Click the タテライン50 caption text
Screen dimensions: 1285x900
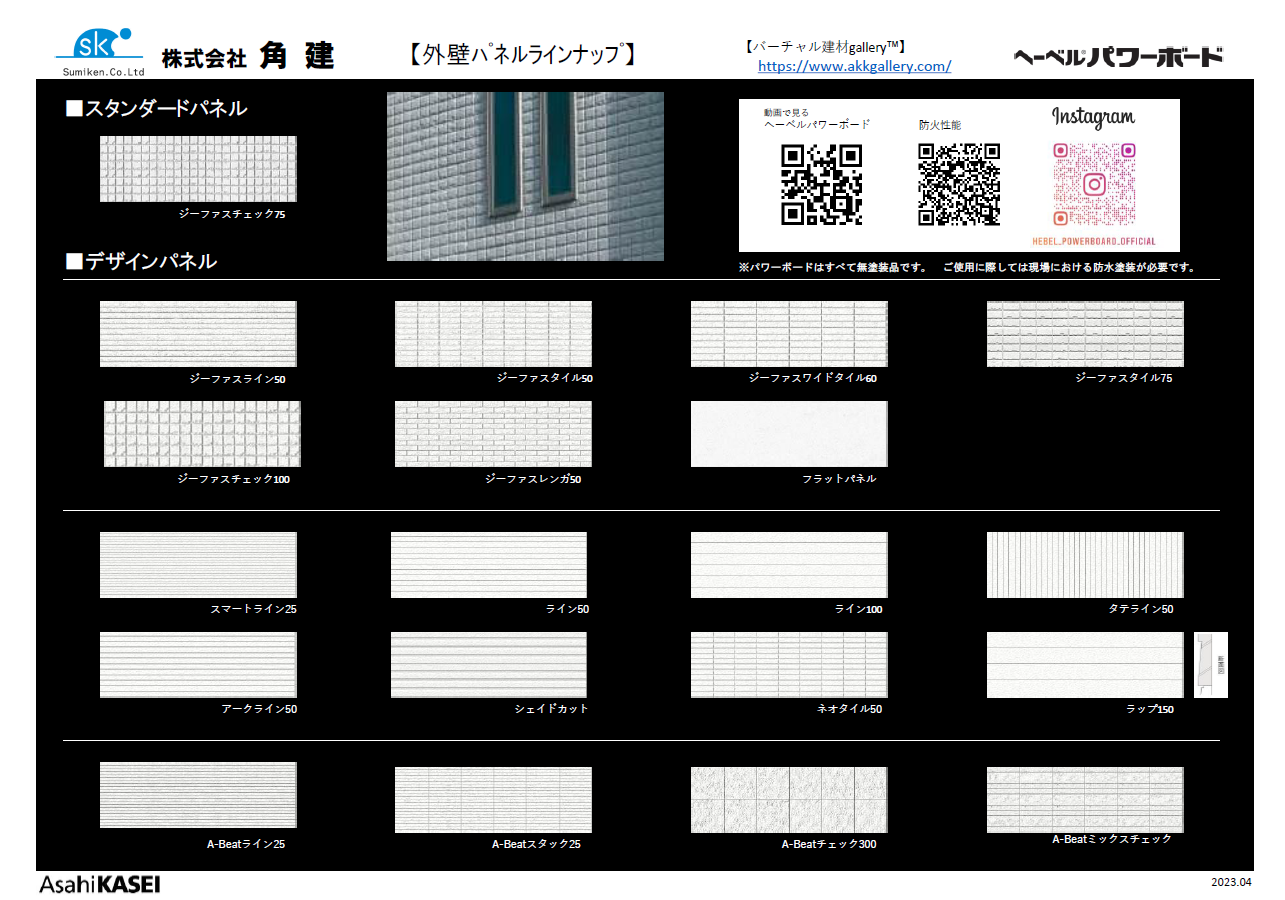tap(1140, 609)
